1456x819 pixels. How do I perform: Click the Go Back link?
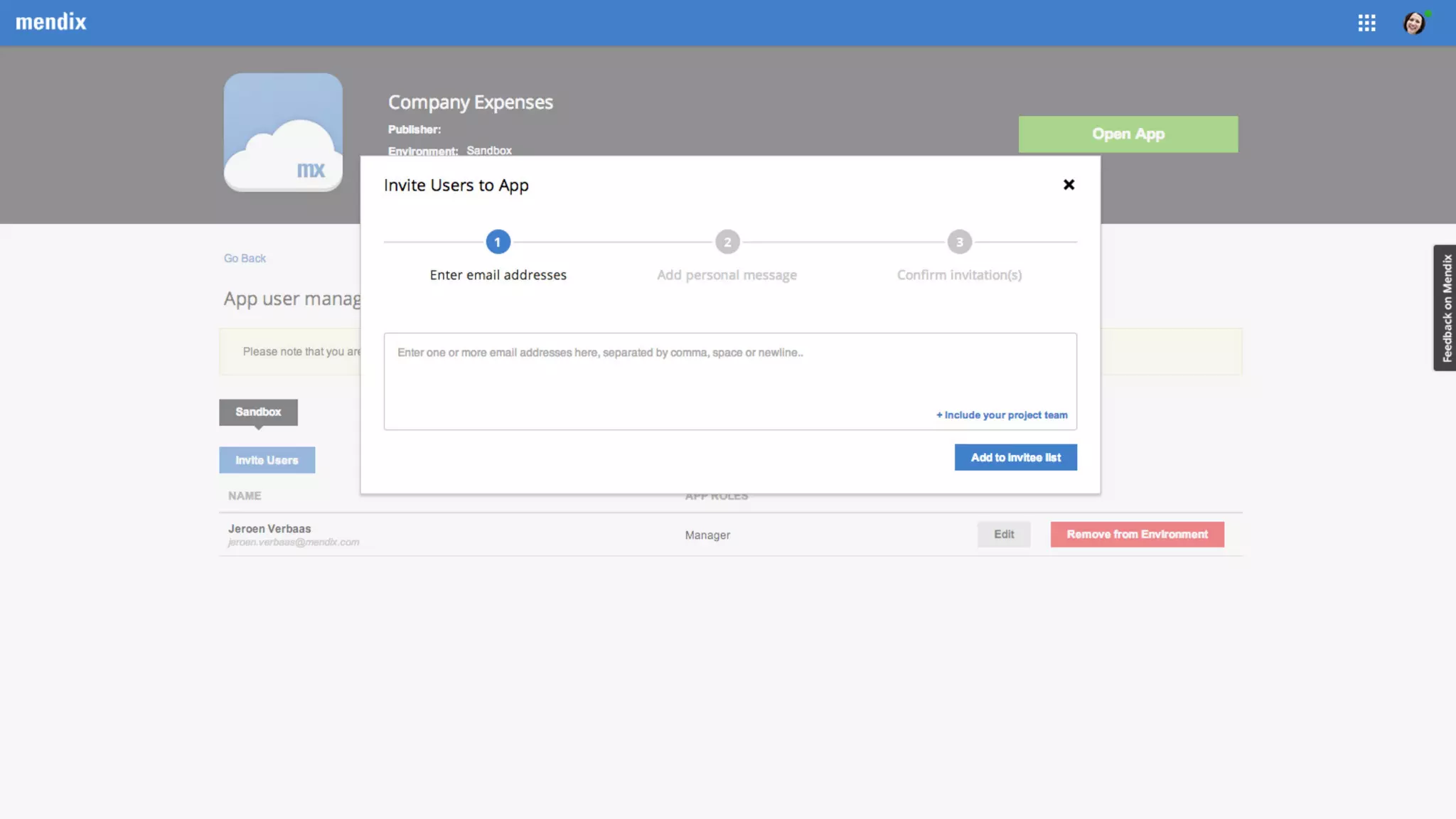(245, 259)
